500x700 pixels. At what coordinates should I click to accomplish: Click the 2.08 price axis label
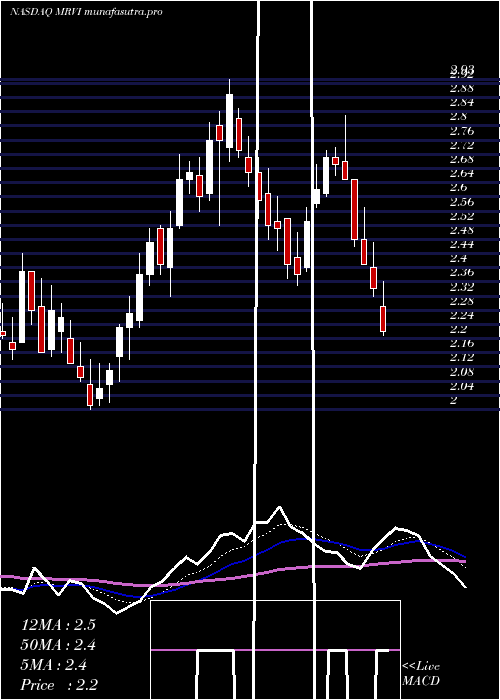coord(462,372)
